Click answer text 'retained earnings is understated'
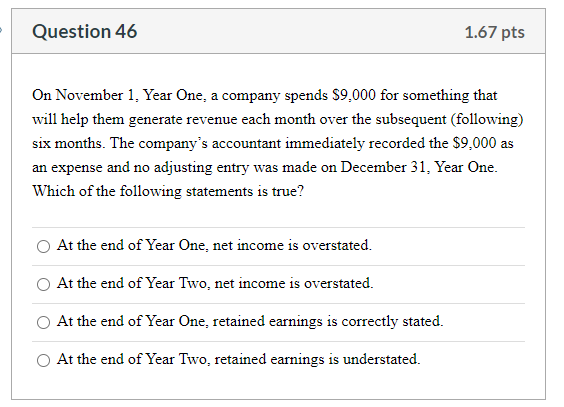 coord(317,360)
